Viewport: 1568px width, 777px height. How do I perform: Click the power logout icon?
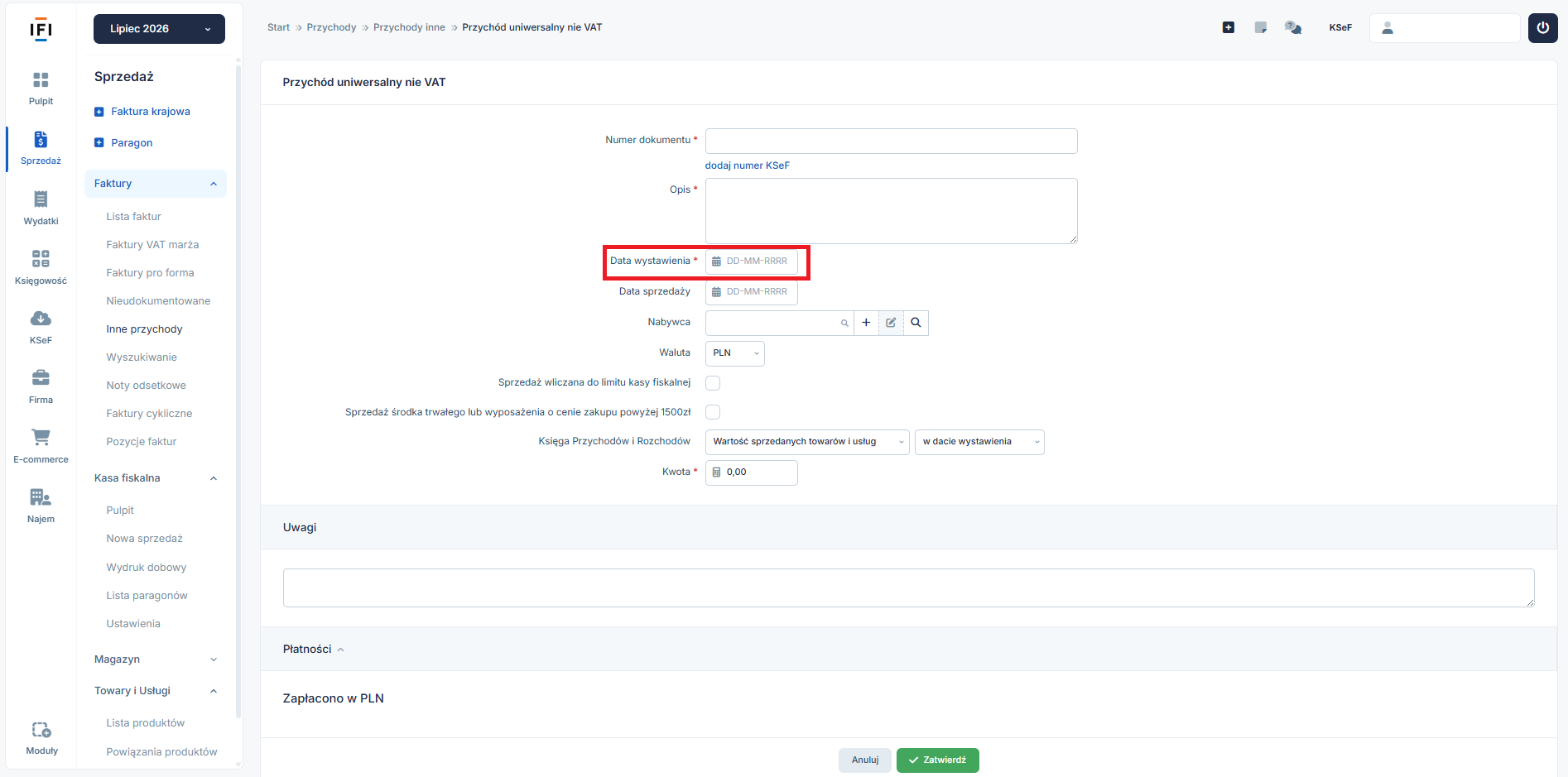coord(1542,27)
